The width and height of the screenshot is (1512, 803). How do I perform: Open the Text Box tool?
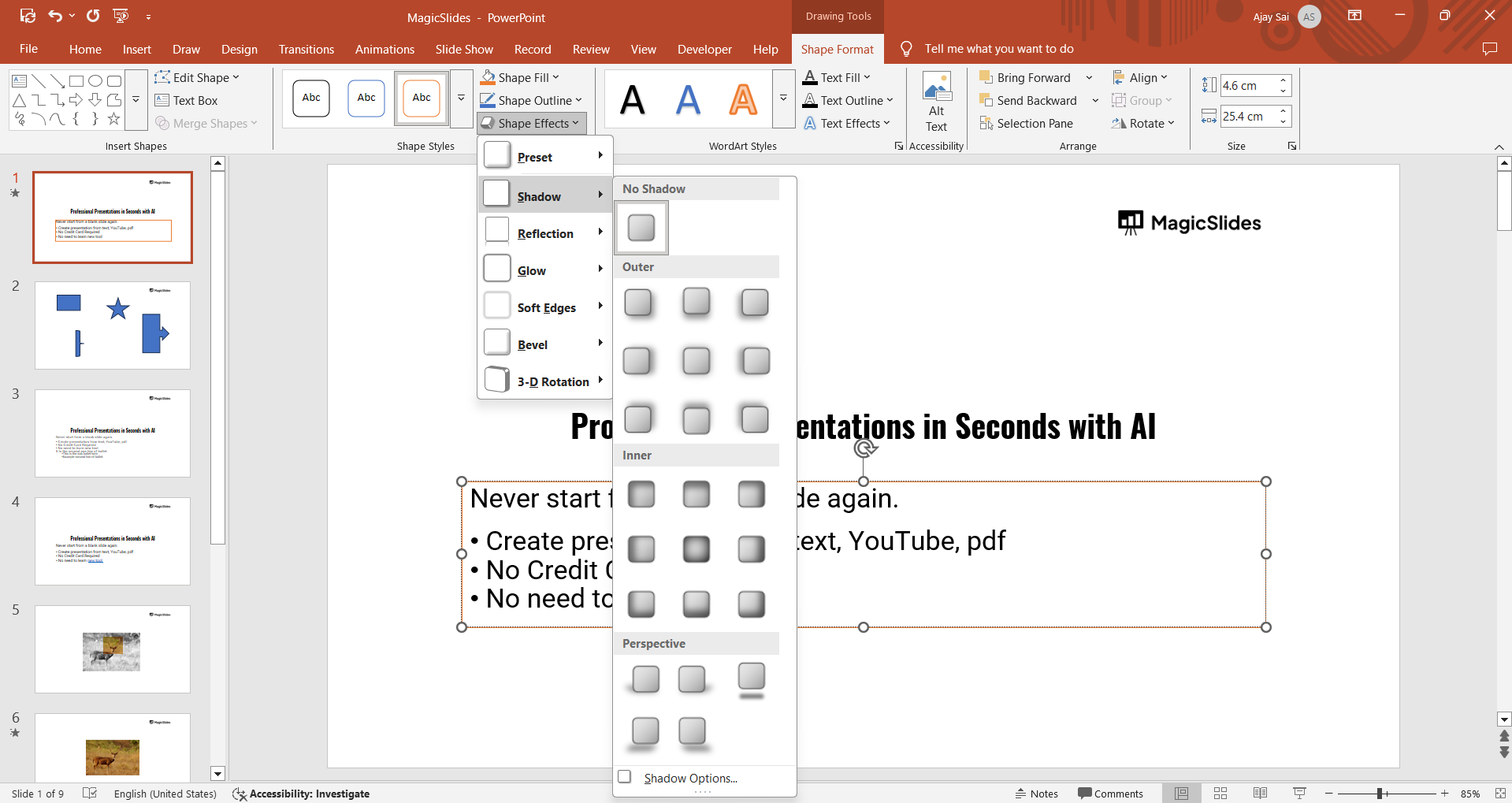(187, 101)
